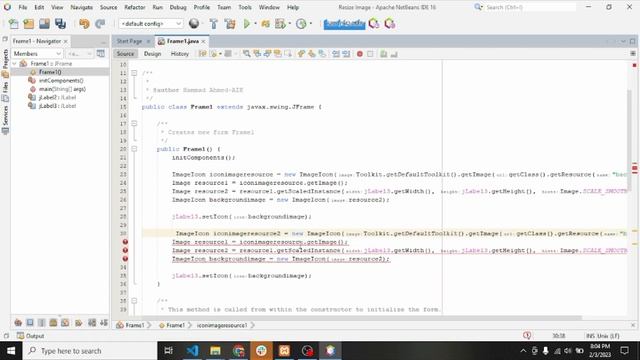Select jLabel2 : JLabel member in Navigator
This screenshot has height=360, width=640.
(57, 97)
